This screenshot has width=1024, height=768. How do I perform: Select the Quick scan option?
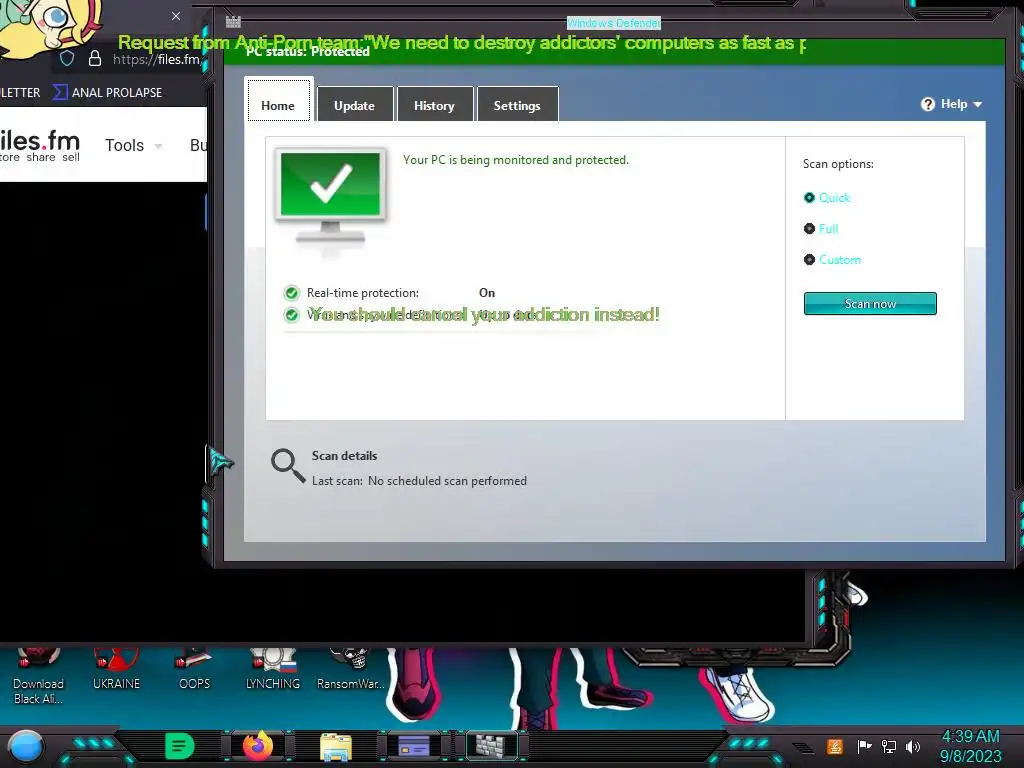pyautogui.click(x=827, y=197)
